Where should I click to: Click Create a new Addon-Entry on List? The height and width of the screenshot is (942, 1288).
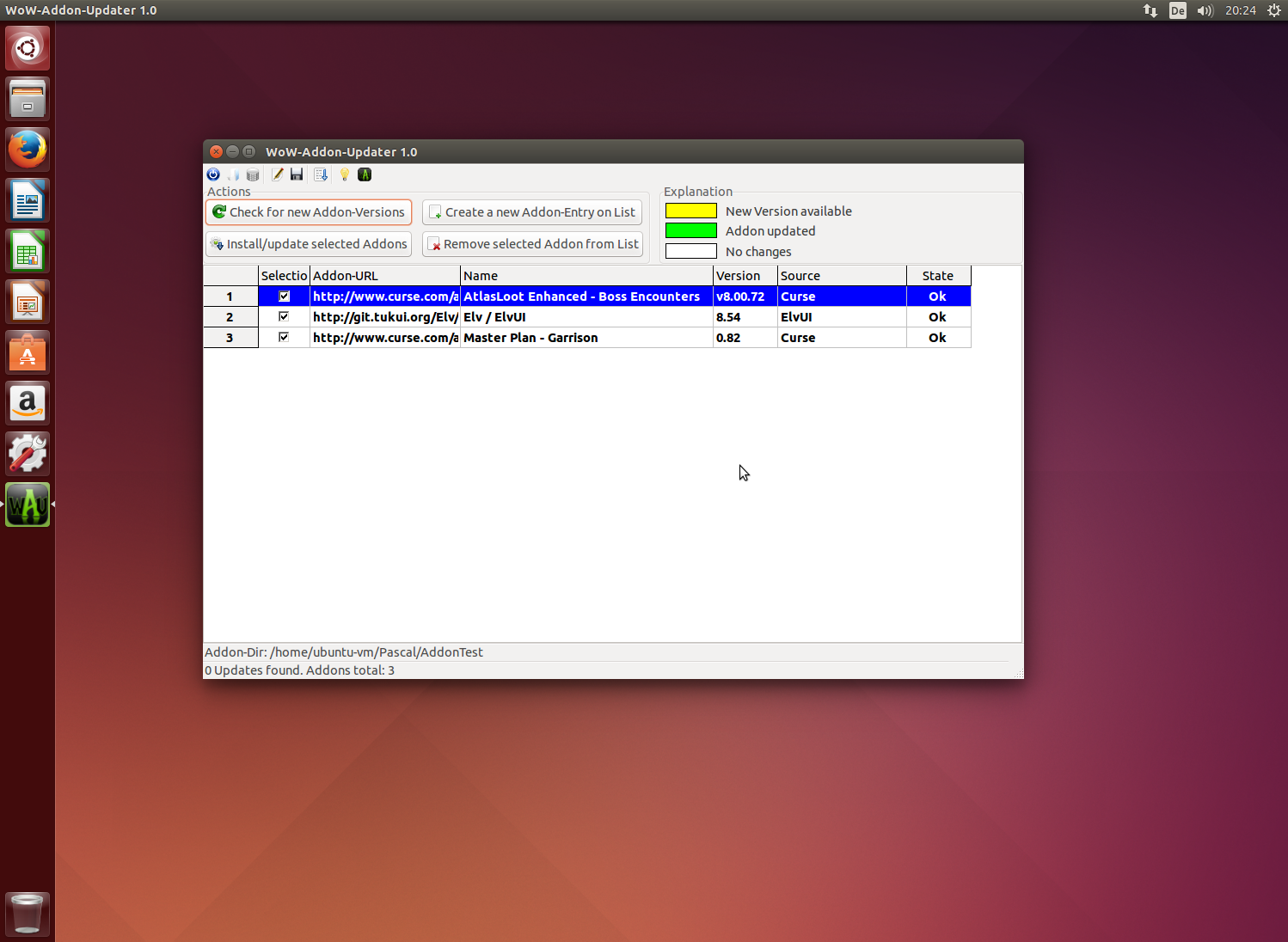click(532, 212)
